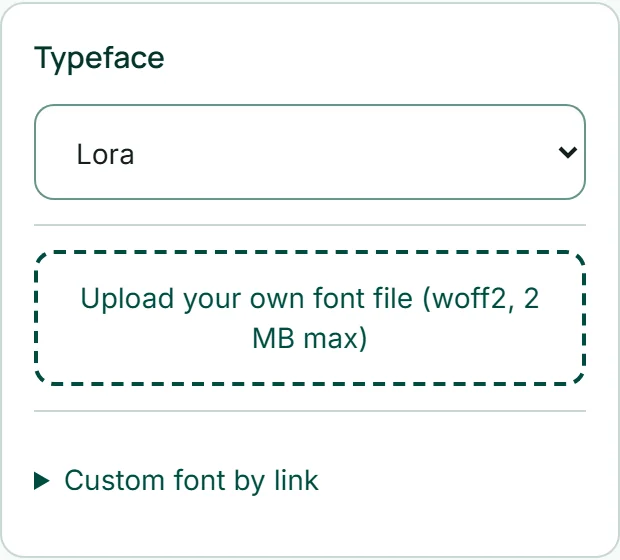Viewport: 620px width, 560px height.
Task: Click the upload your own font file area
Action: tap(310, 318)
